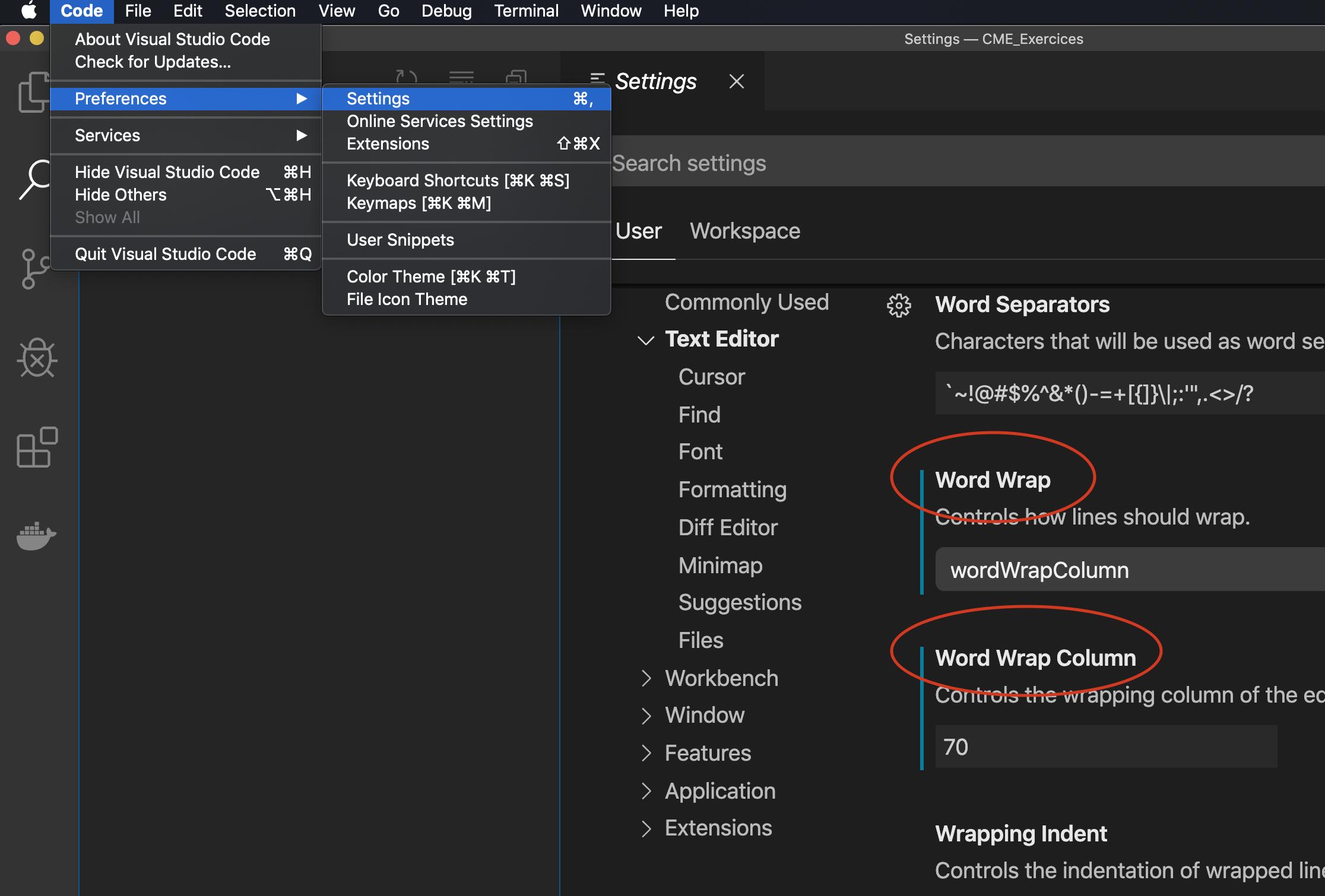Select Quit Visual Studio Code
Screen dimensions: 1325x896
(186, 254)
